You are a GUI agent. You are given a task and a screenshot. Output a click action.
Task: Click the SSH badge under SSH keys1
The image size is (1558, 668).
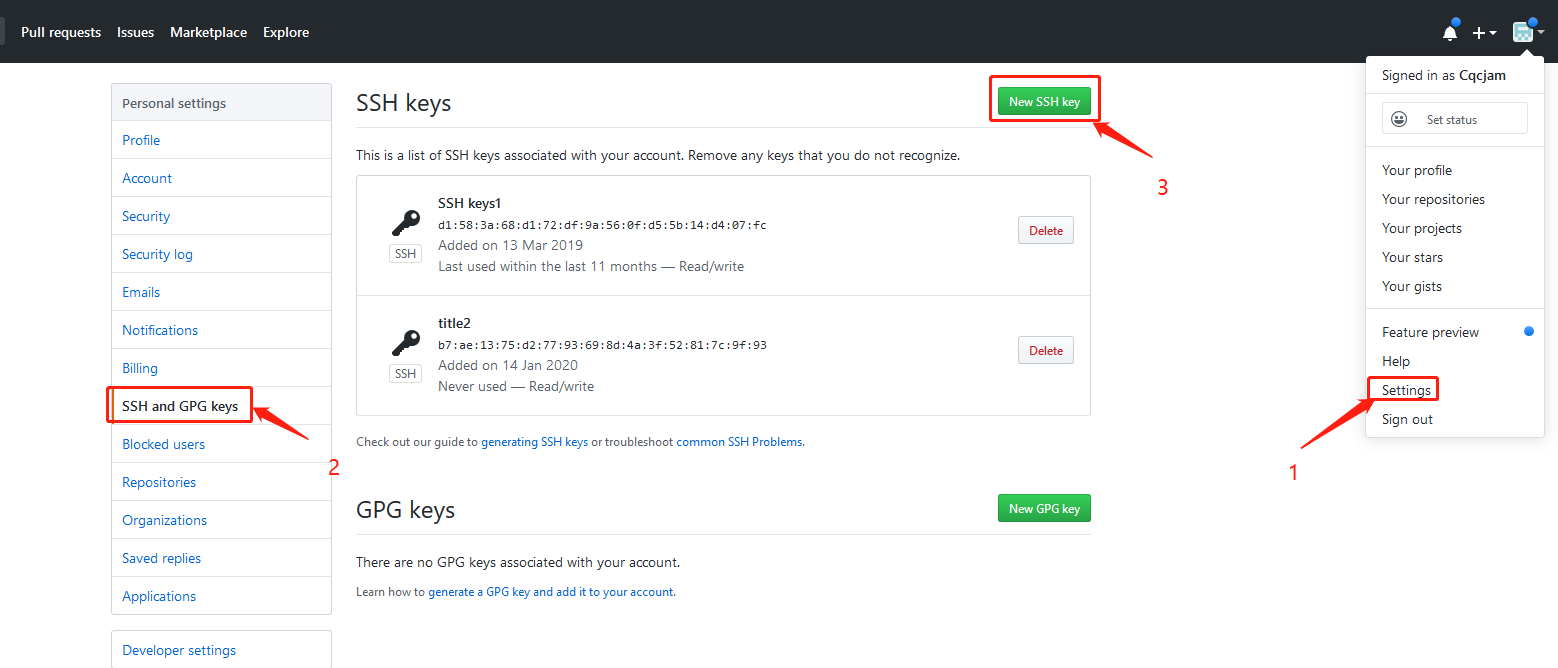[405, 254]
